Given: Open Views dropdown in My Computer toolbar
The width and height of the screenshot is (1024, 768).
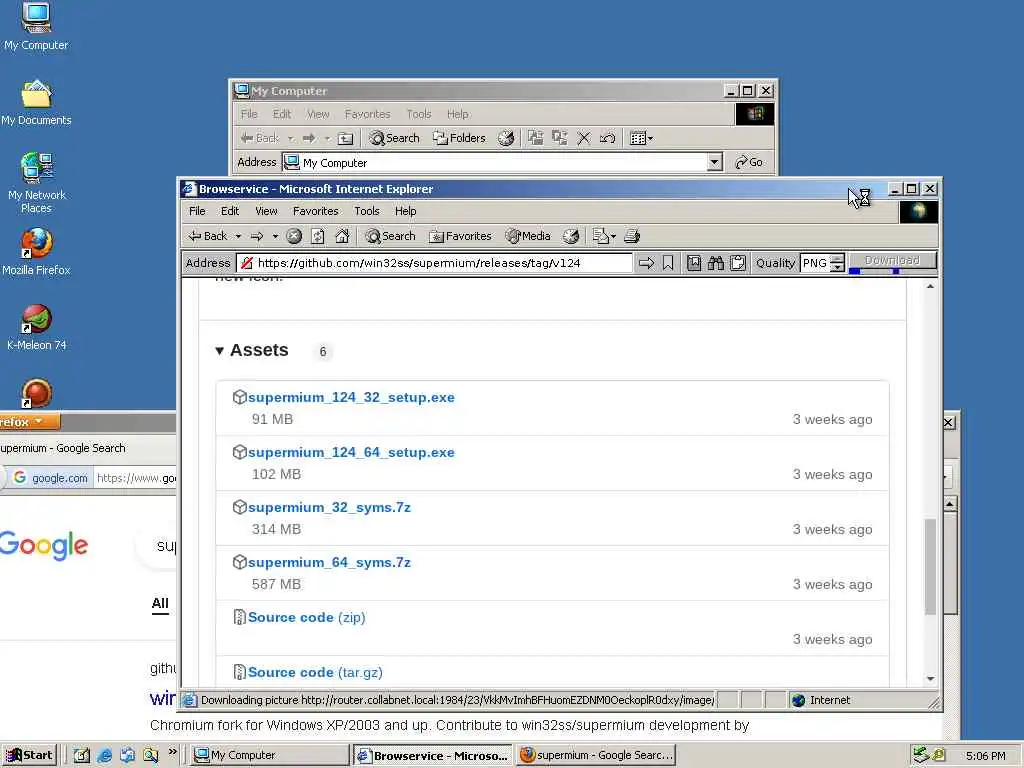Looking at the screenshot, I should pyautogui.click(x=641, y=138).
